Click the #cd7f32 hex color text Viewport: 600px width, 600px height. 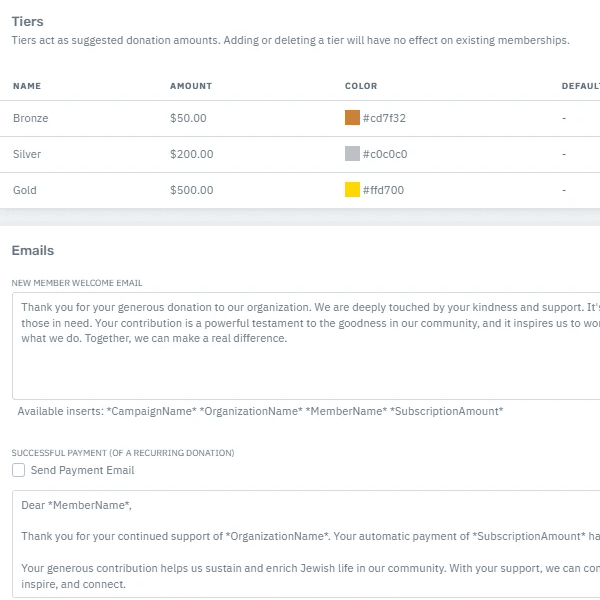tap(384, 118)
